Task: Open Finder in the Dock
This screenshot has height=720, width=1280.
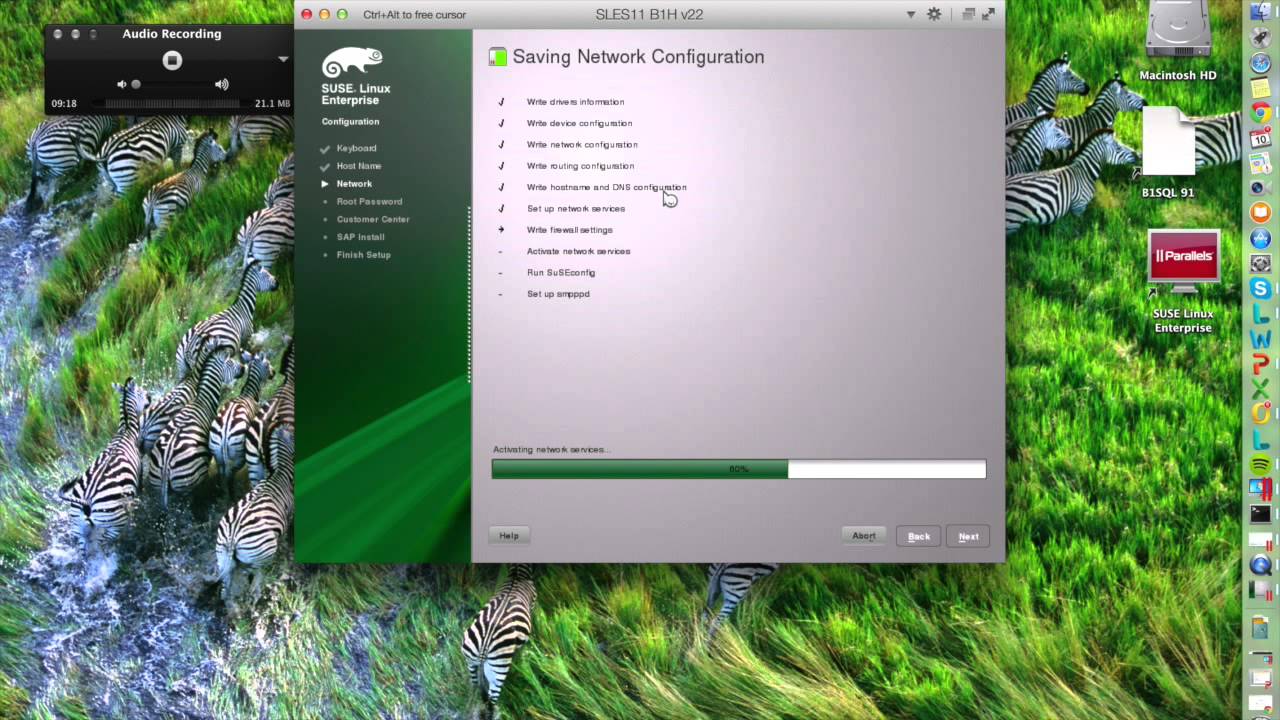Action: [1261, 12]
